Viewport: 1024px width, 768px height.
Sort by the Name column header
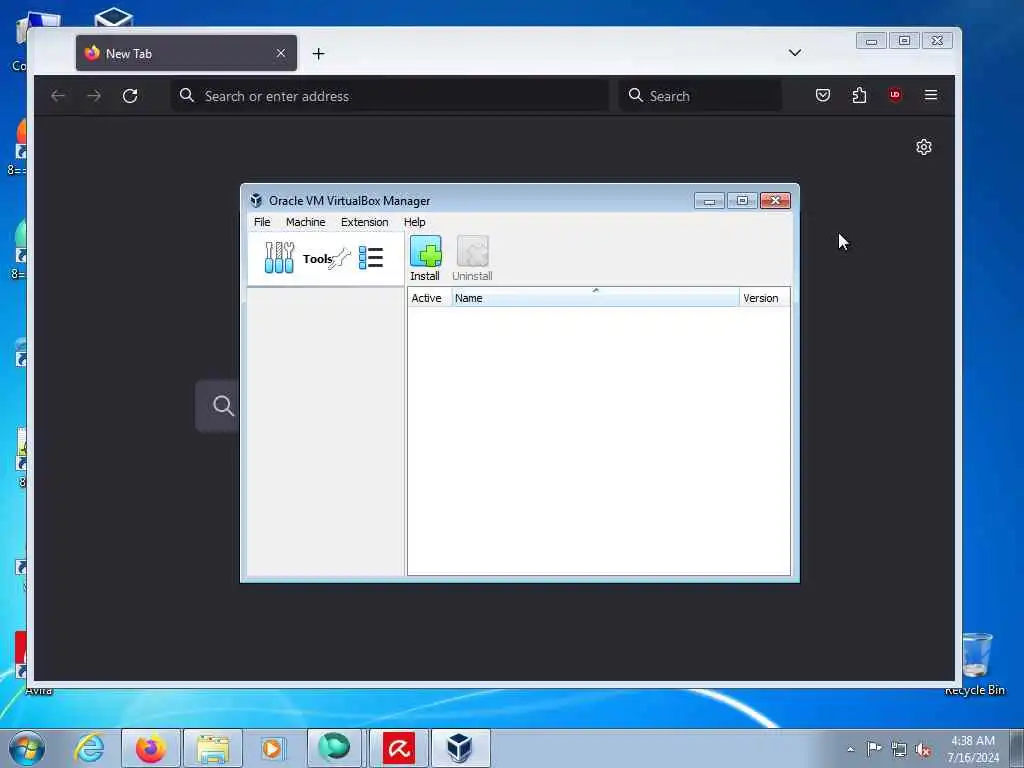(x=595, y=298)
